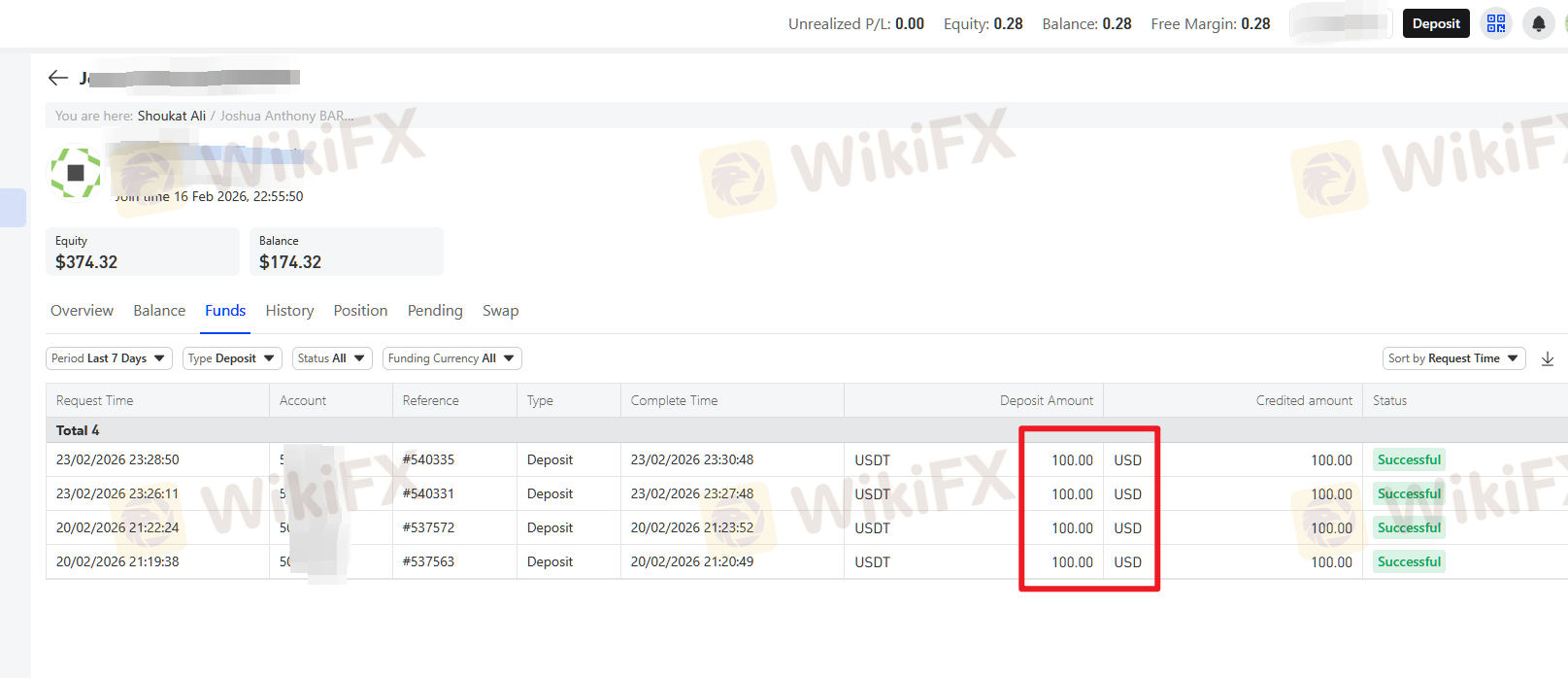Click the Request Time column header
This screenshot has height=678, width=1568.
95,400
